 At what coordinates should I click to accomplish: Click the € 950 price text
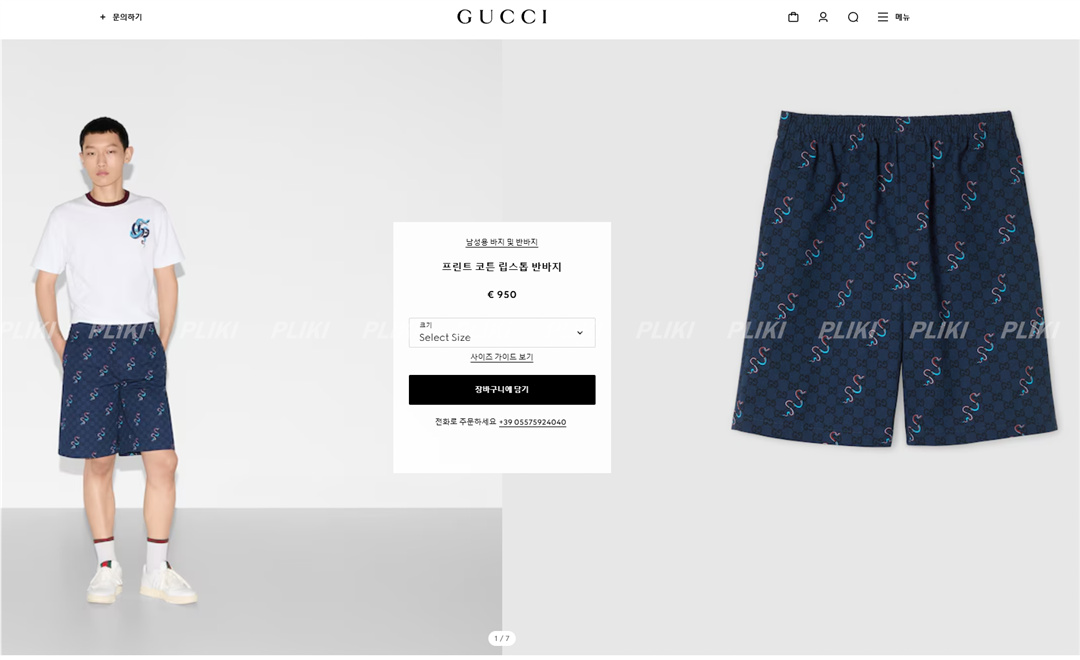(x=501, y=295)
